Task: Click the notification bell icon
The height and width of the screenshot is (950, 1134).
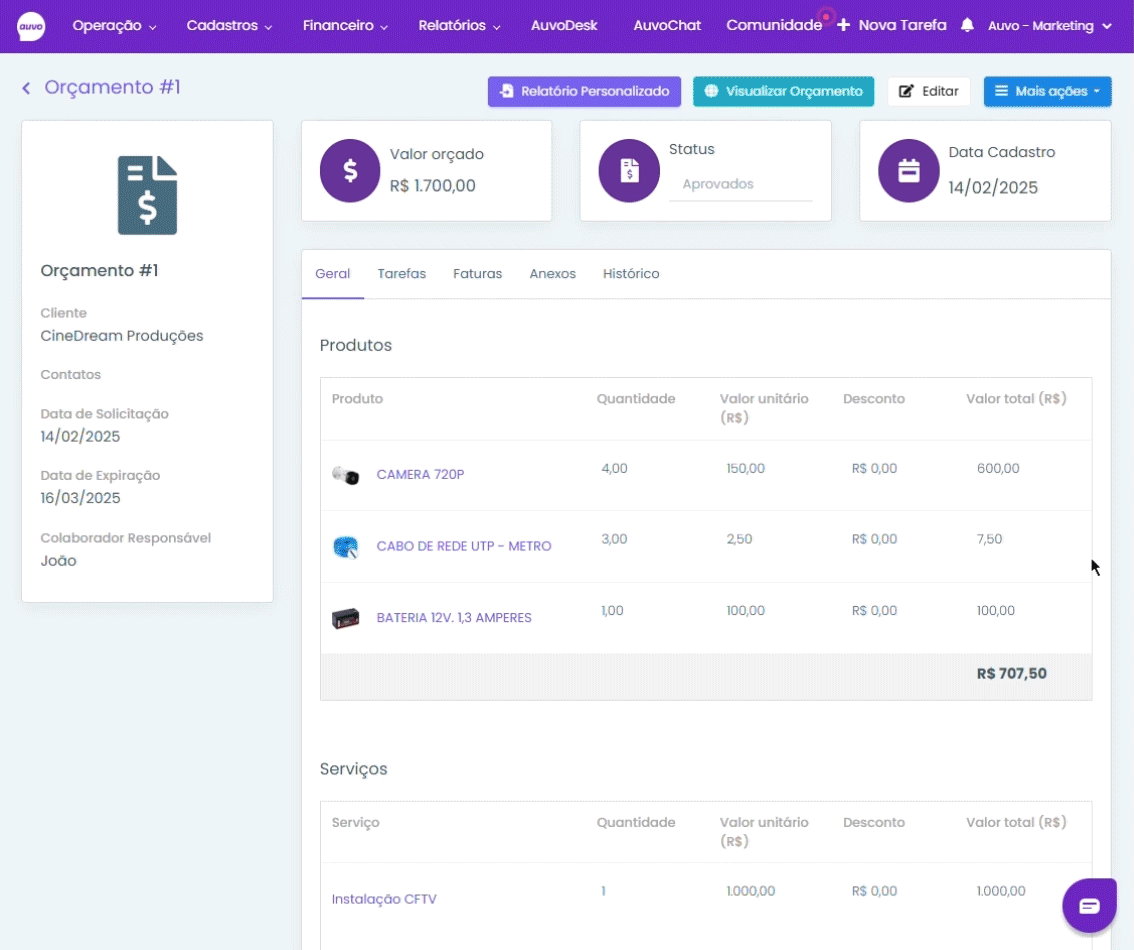Action: pyautogui.click(x=967, y=25)
